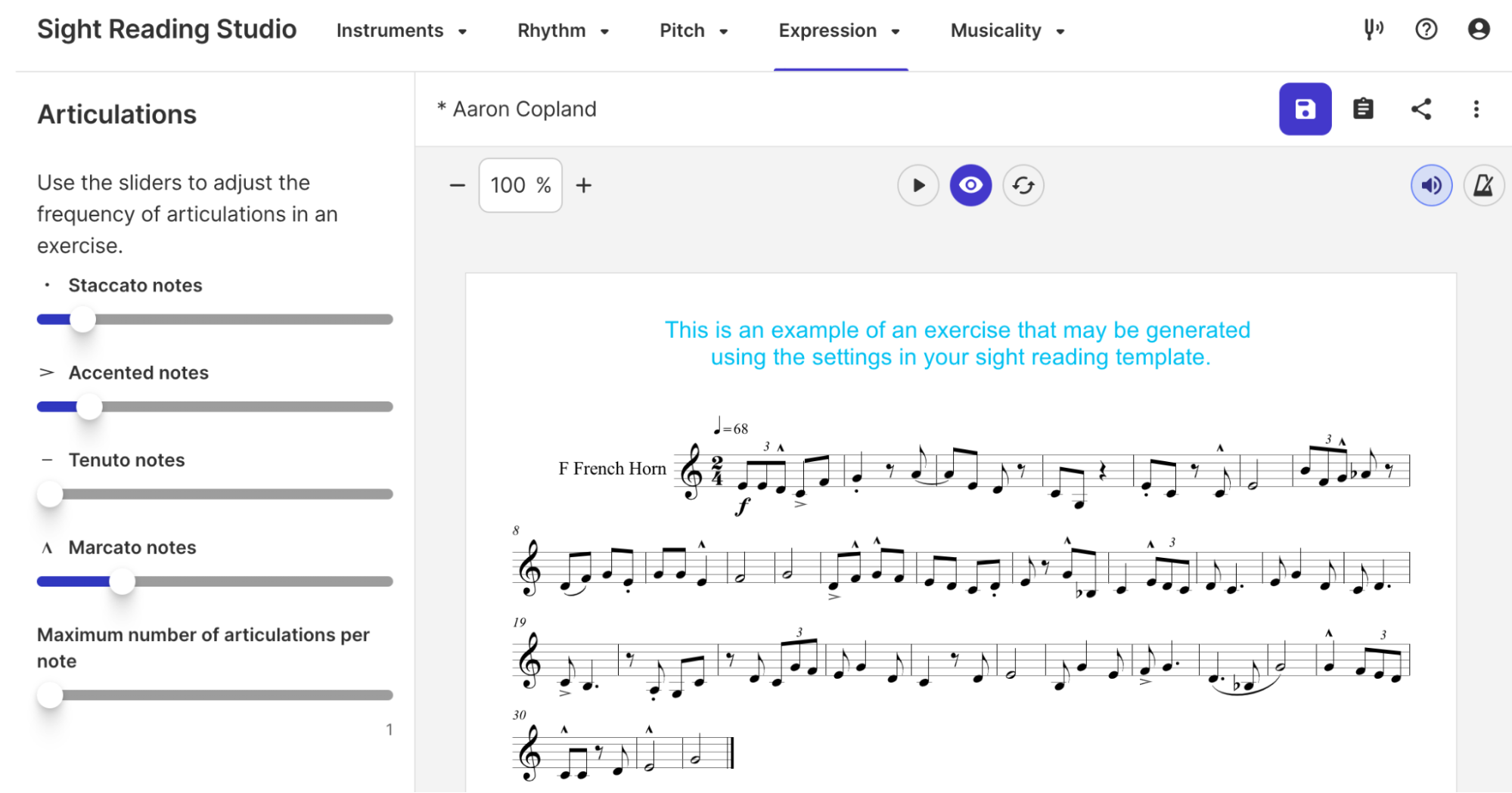Open the help question mark icon

1426,29
